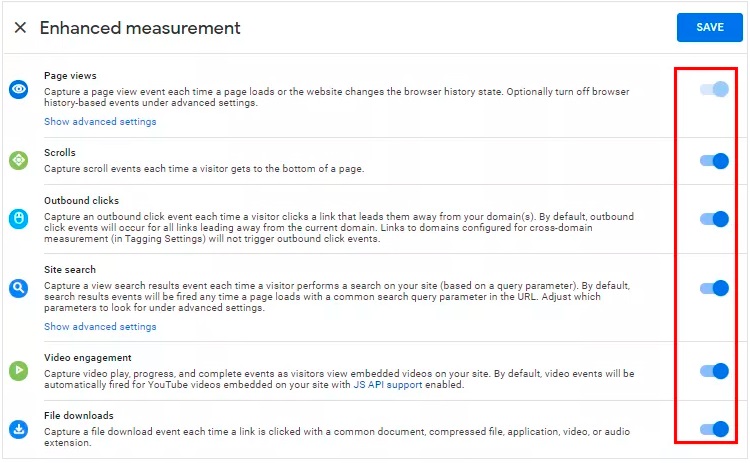
Task: Switch off Video engagement toggle
Action: [x=714, y=371]
